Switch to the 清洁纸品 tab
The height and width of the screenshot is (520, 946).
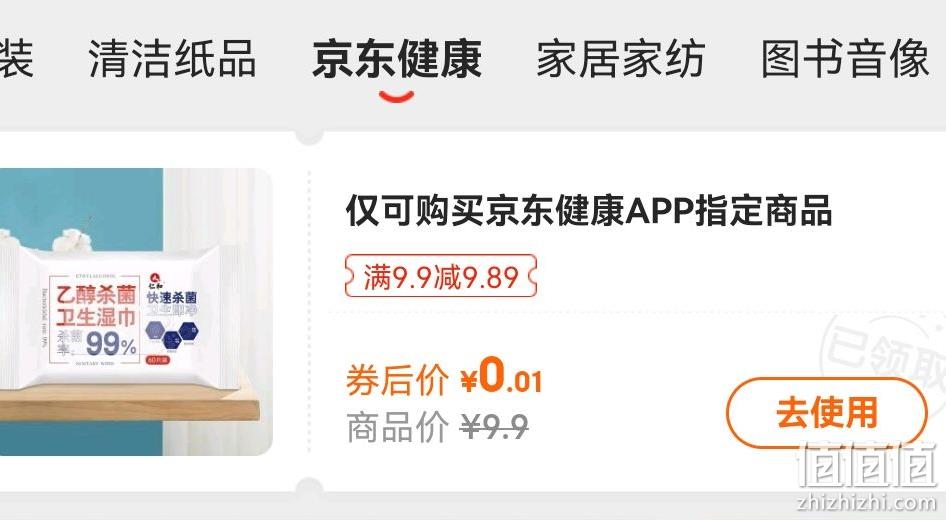[172, 59]
